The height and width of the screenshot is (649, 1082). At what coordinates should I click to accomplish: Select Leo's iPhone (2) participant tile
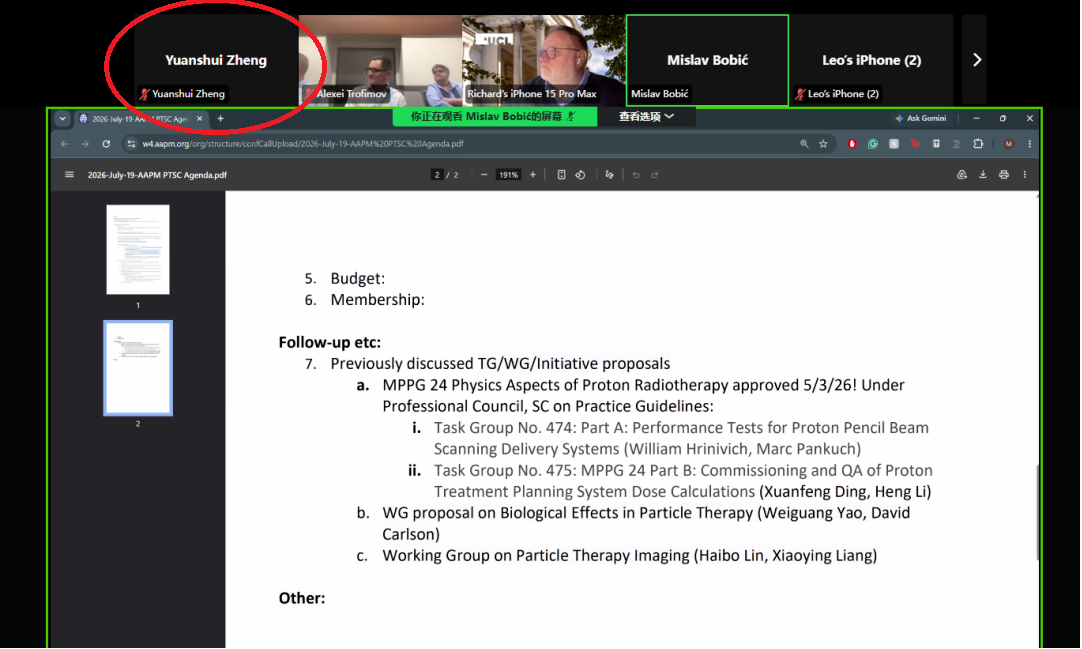click(x=872, y=60)
